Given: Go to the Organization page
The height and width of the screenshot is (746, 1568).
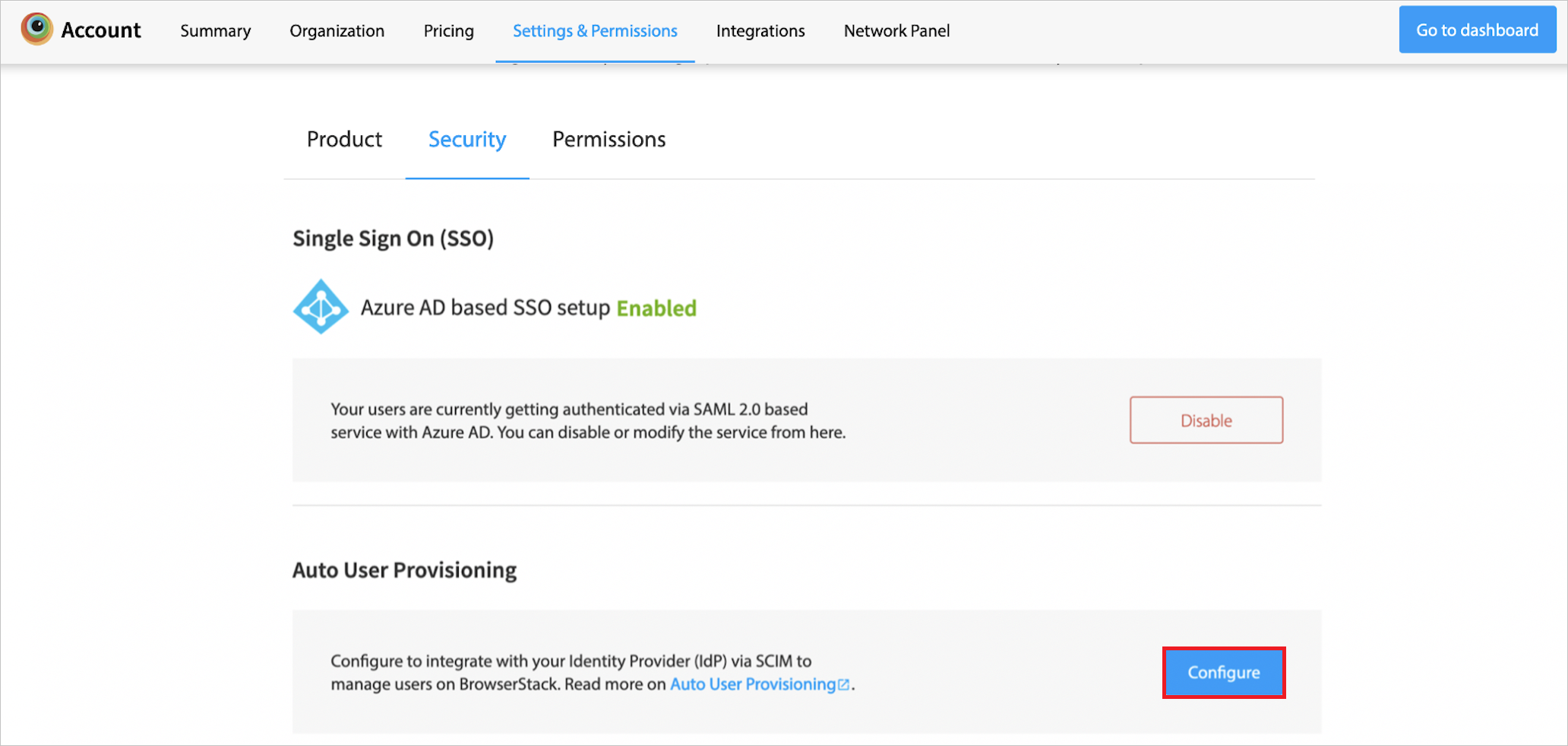Looking at the screenshot, I should point(337,30).
